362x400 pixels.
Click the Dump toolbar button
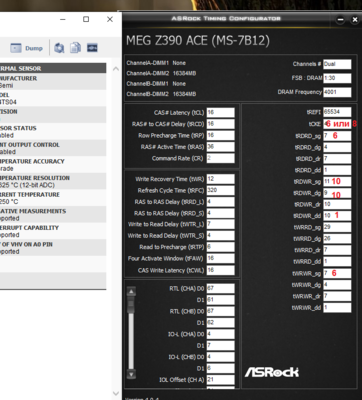coord(26,48)
